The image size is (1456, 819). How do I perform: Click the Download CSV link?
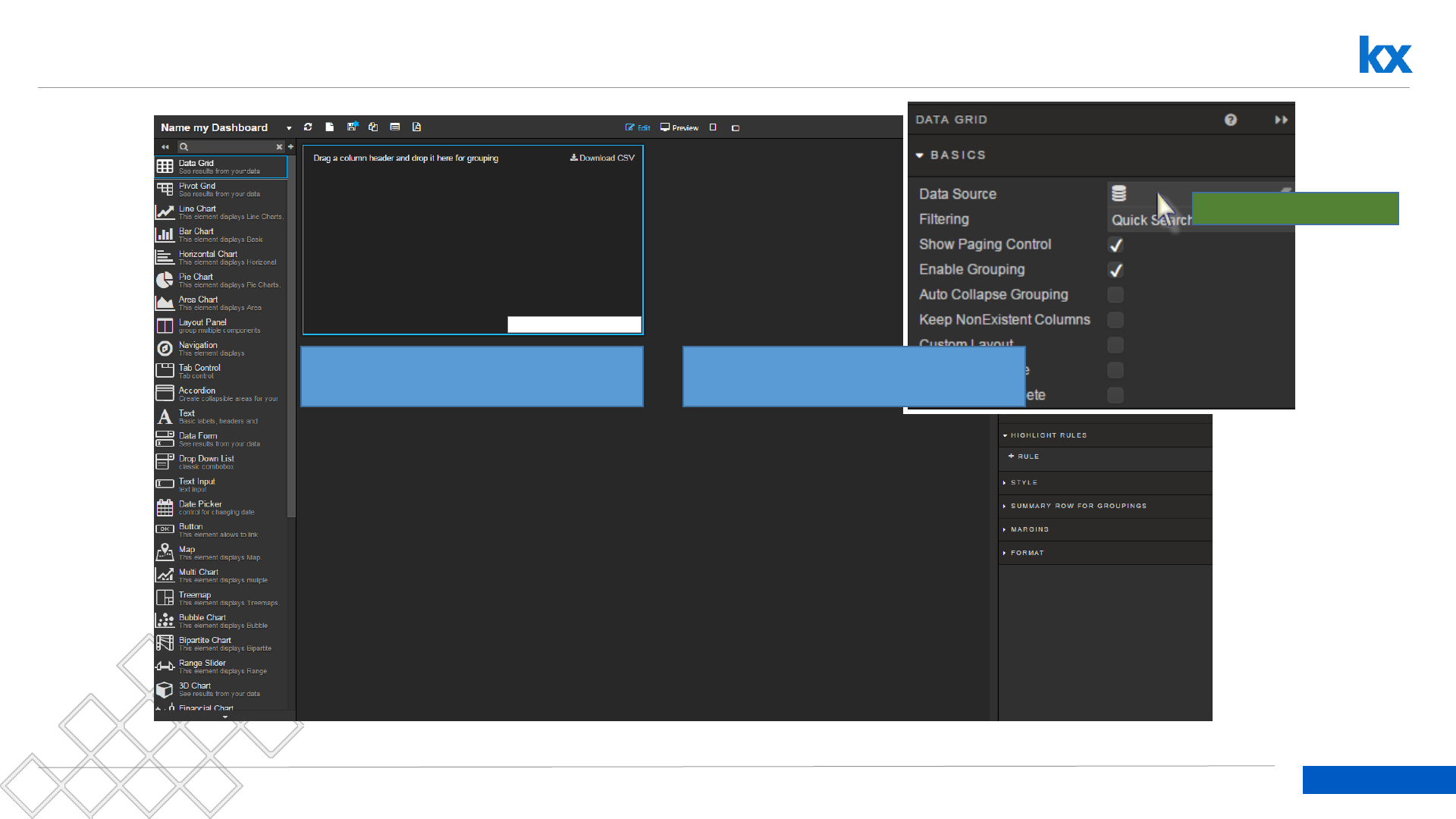click(x=603, y=158)
